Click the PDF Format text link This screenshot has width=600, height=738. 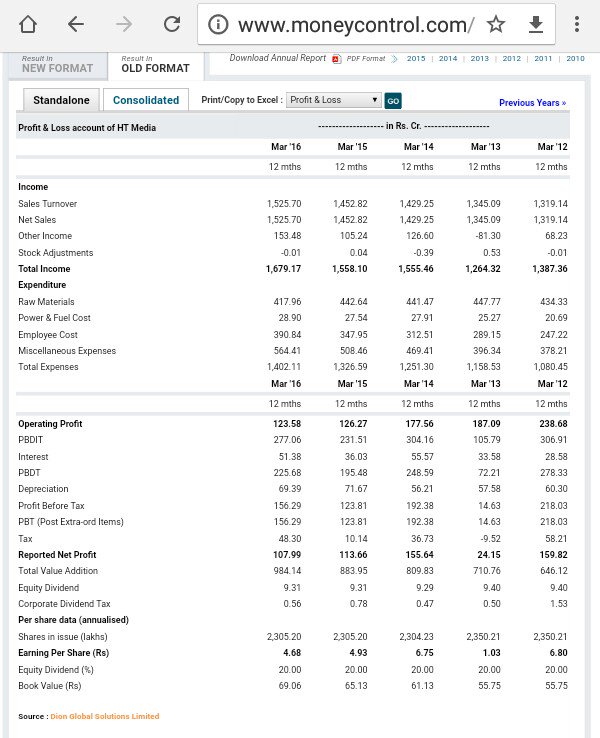(x=366, y=58)
